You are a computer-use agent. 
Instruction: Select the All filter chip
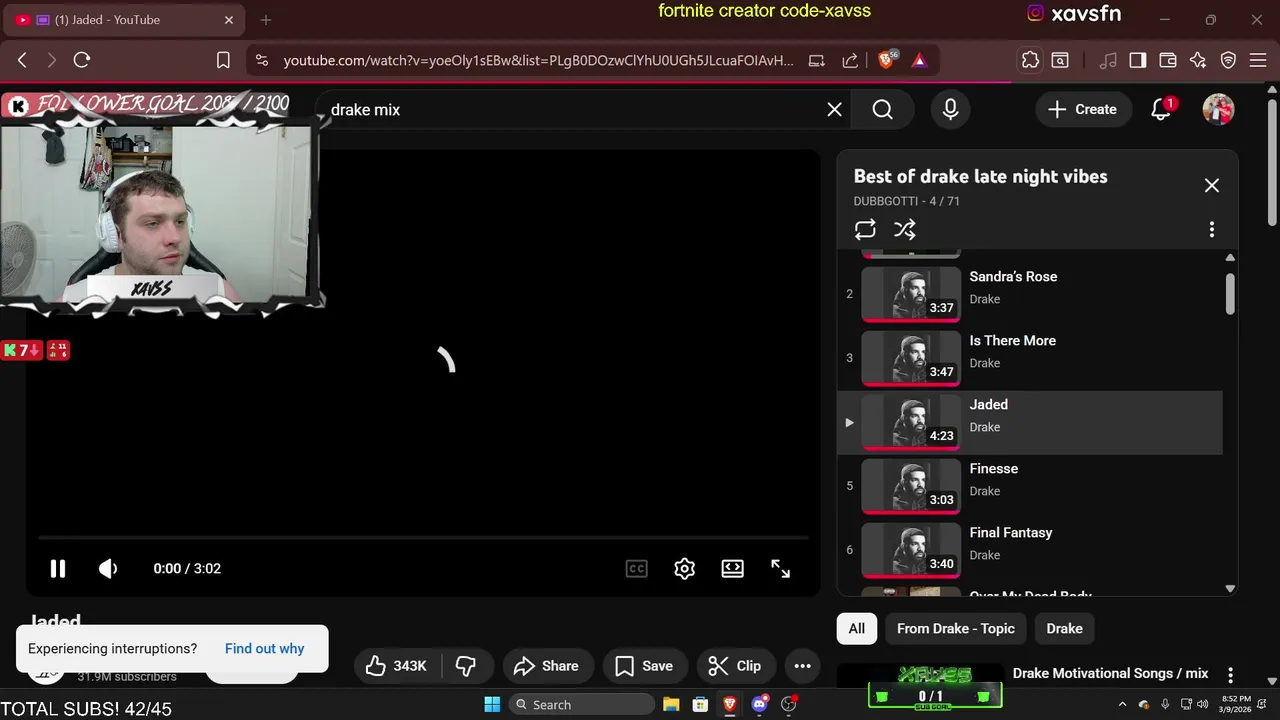(857, 628)
